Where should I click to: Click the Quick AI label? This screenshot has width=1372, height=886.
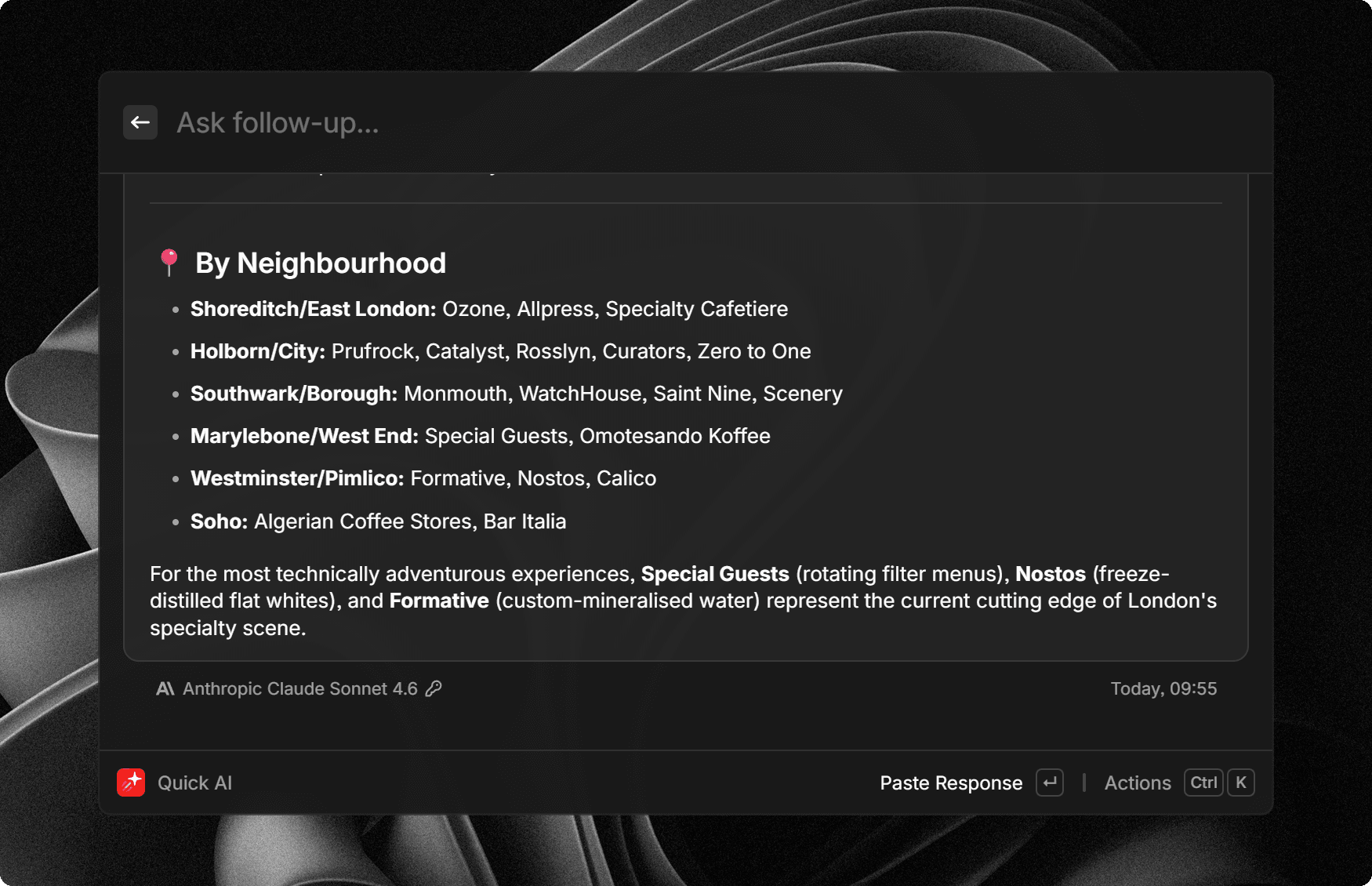click(194, 783)
